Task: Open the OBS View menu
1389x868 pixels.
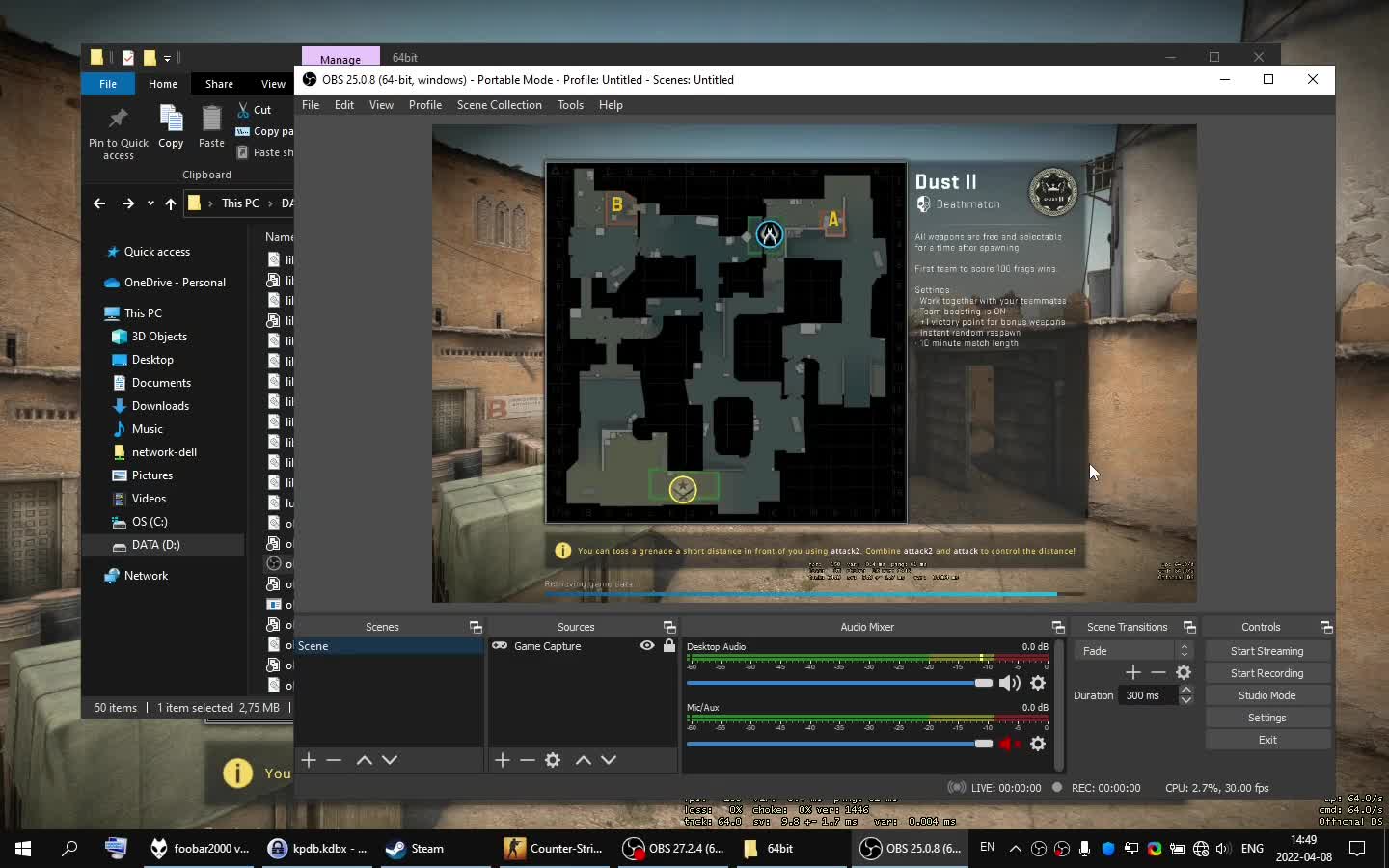Action: pos(381,105)
